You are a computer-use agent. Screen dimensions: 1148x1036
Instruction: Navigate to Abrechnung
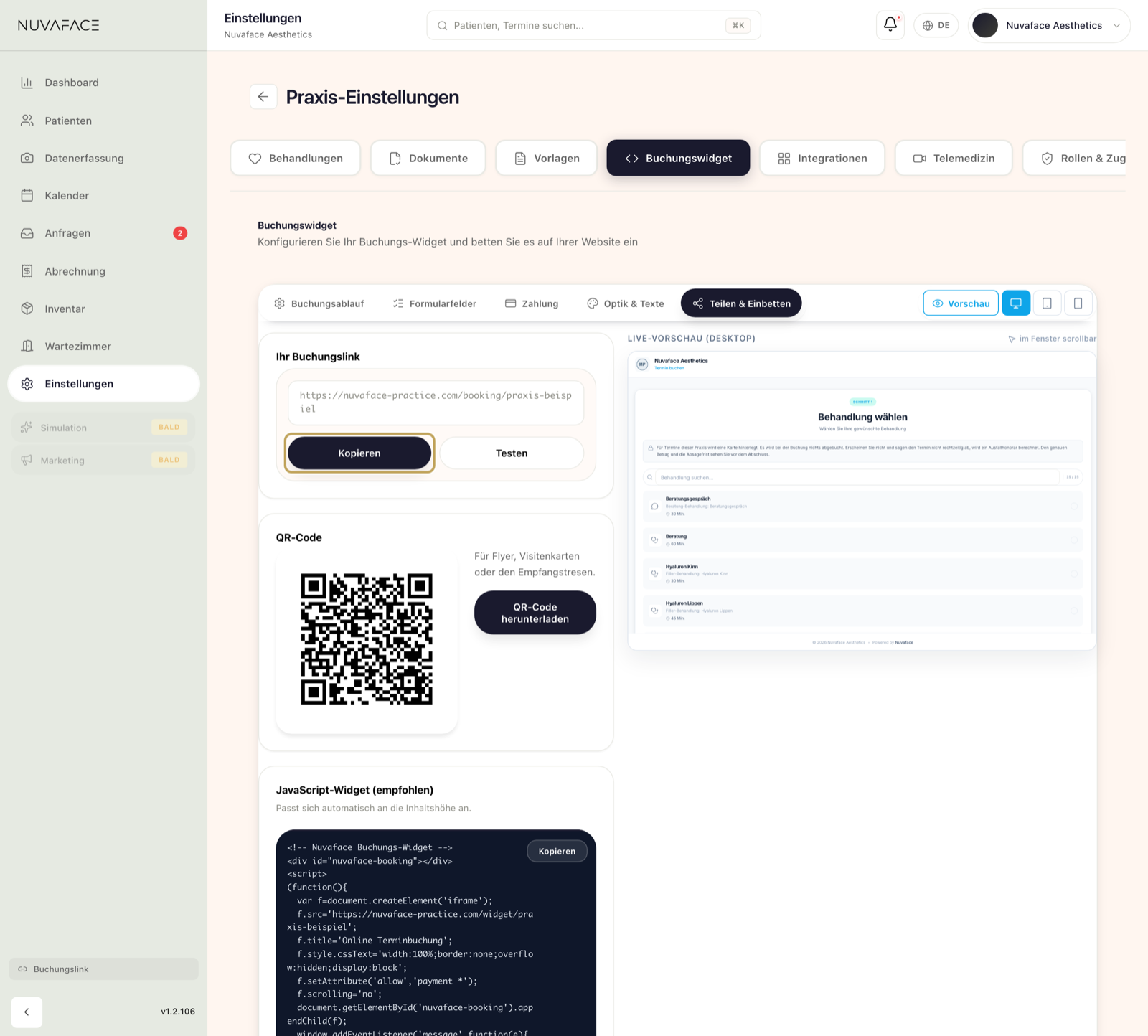103,271
